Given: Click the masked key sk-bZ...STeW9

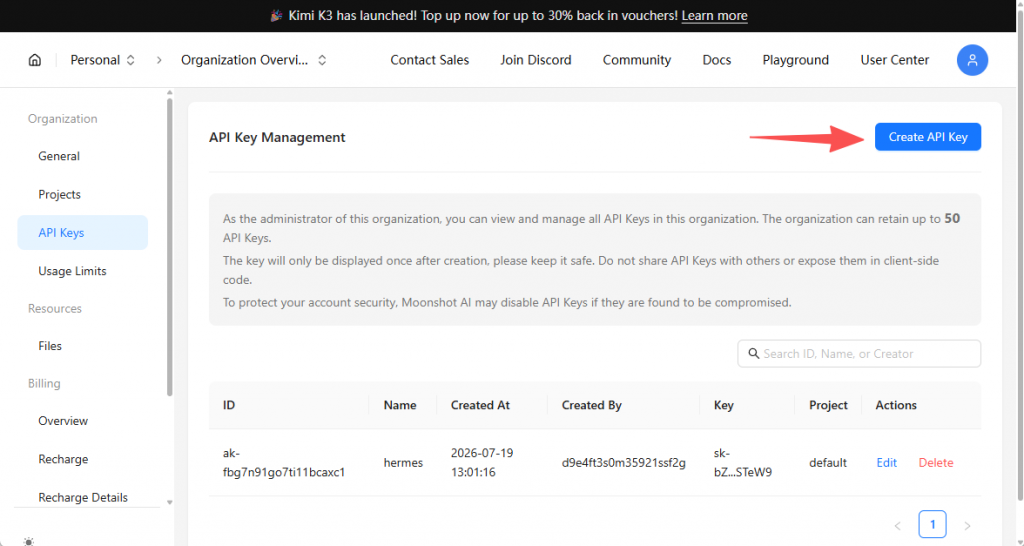Looking at the screenshot, I should click(743, 462).
